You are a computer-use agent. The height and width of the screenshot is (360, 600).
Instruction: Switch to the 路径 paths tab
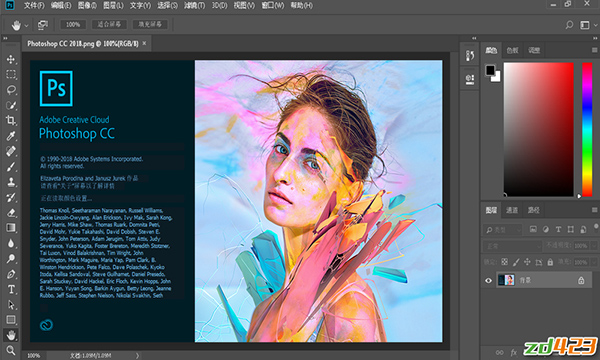[533, 210]
